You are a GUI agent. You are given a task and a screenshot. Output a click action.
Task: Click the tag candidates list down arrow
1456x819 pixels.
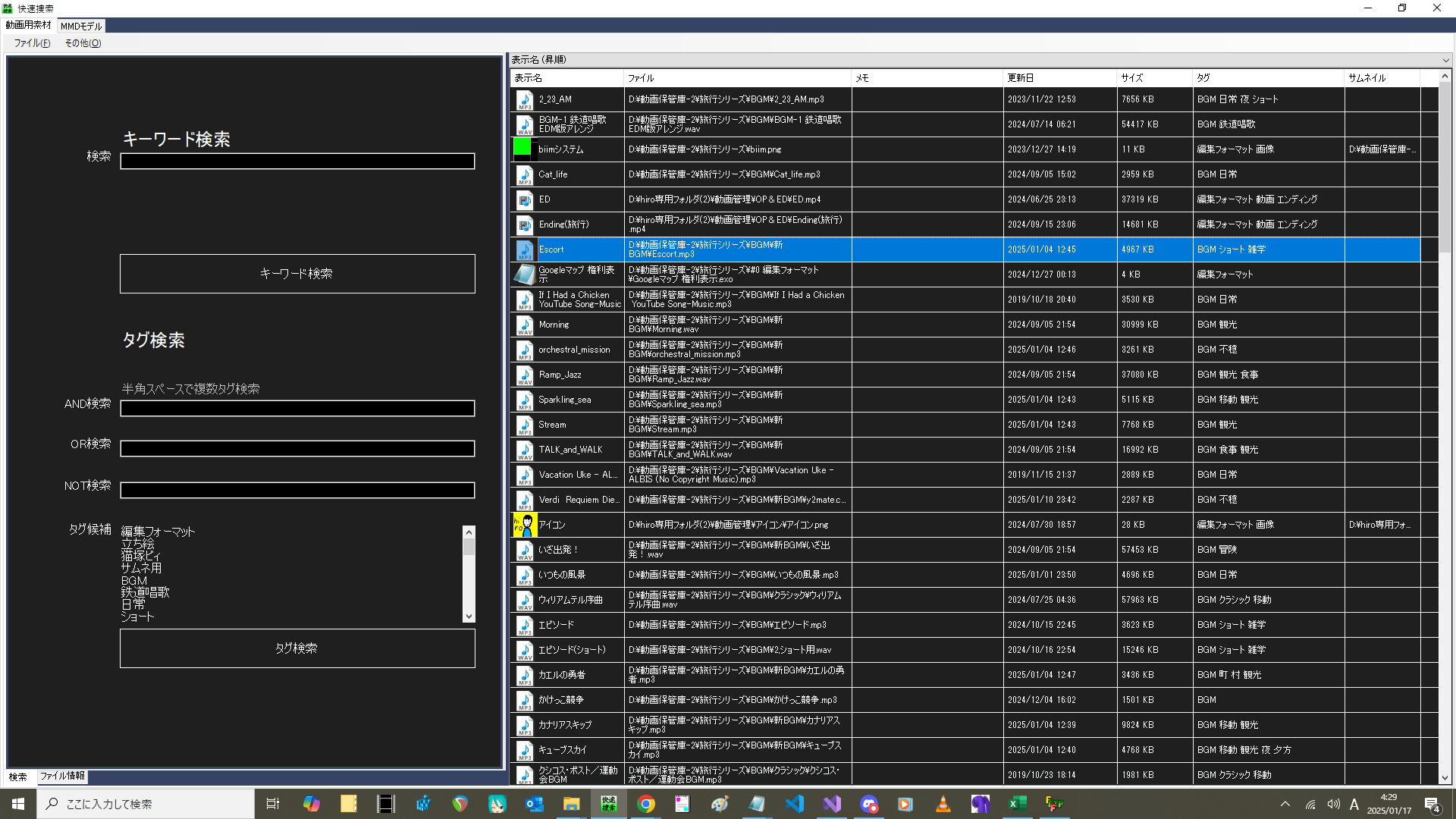coord(469,617)
